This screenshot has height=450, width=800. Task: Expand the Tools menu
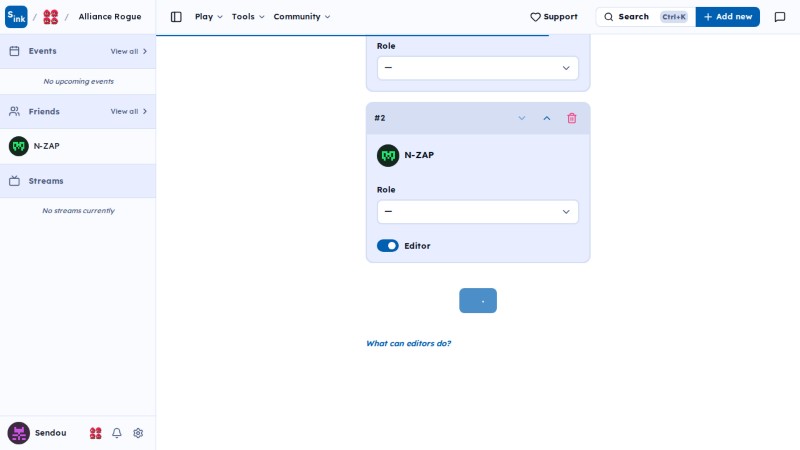coord(248,17)
